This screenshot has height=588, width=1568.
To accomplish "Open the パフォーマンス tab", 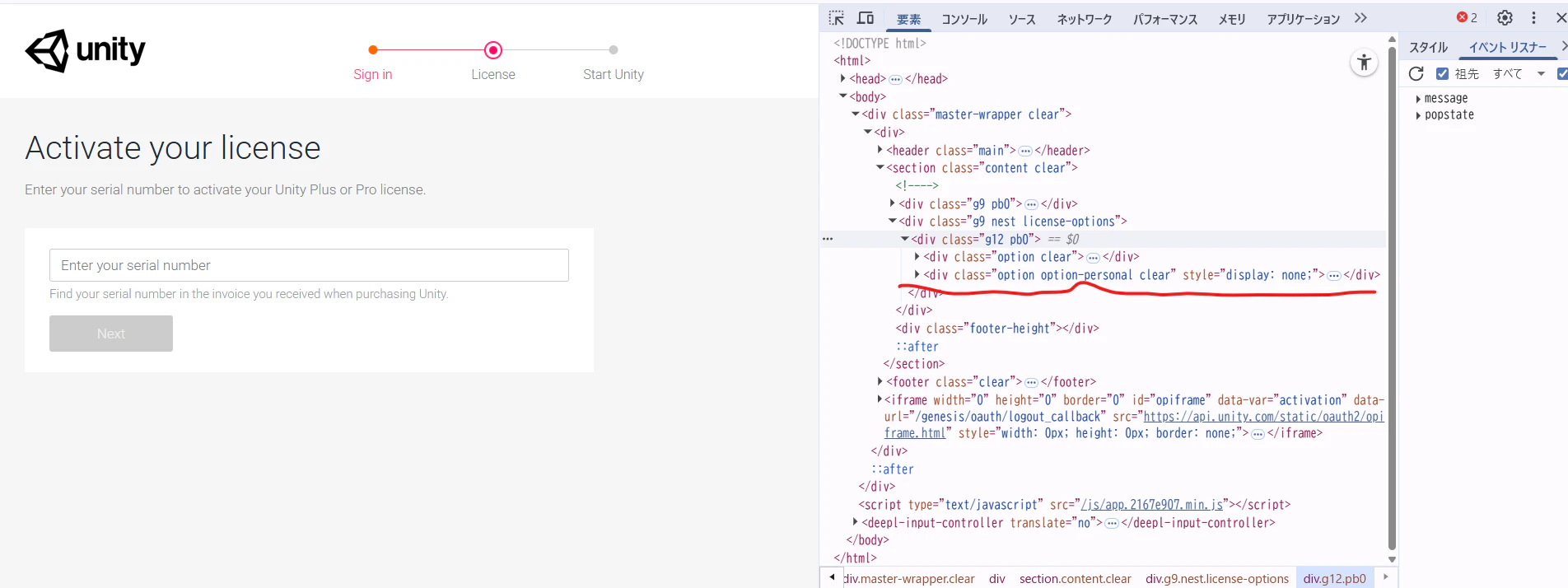I will click(x=1165, y=19).
